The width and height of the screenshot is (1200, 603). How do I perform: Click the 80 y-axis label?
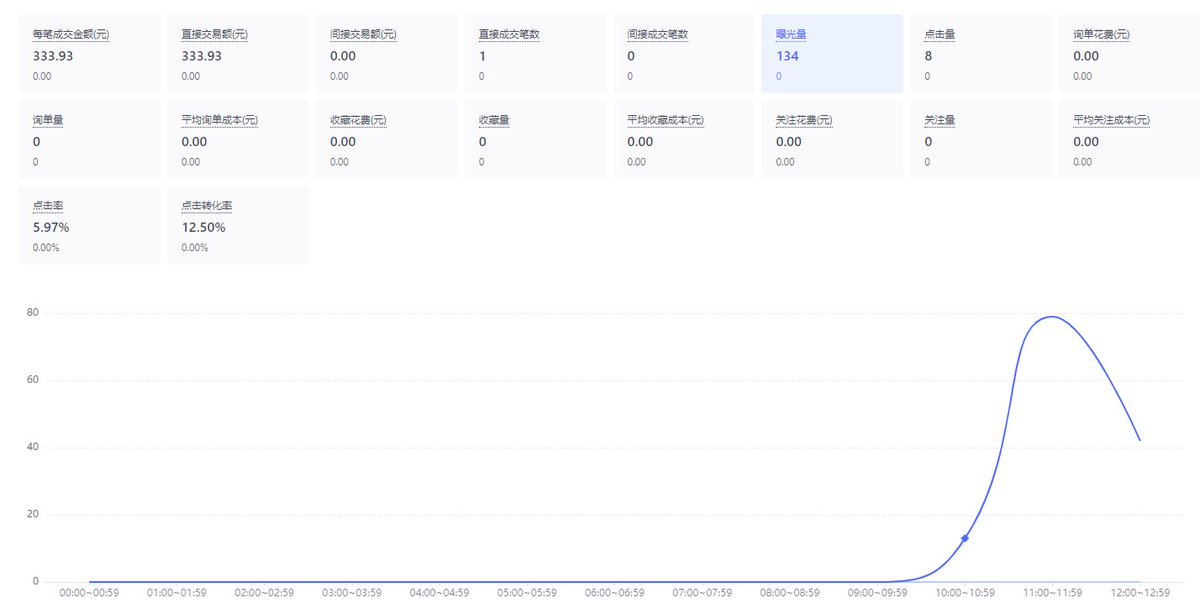click(33, 313)
